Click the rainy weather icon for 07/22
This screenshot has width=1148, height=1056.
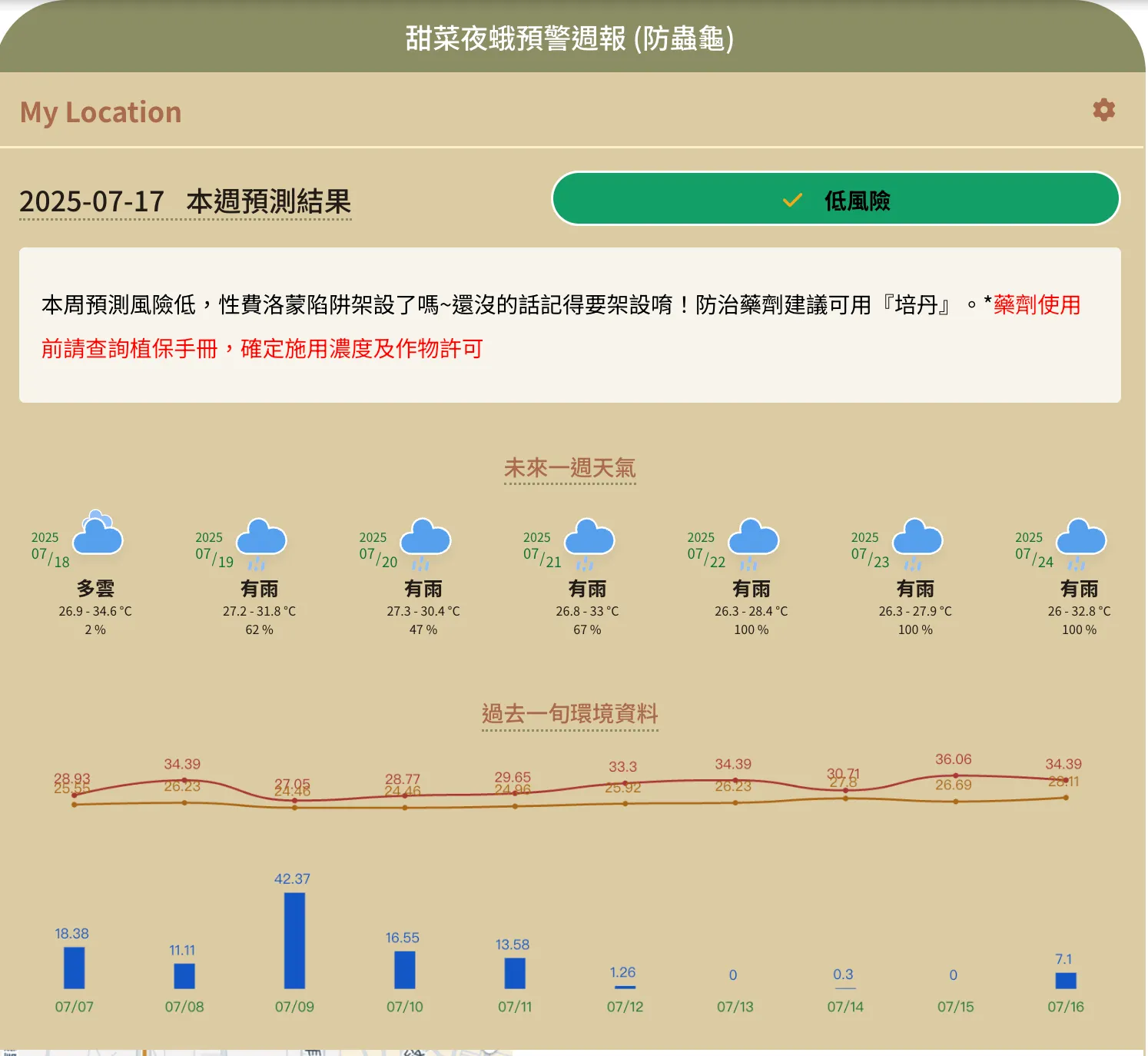[753, 541]
